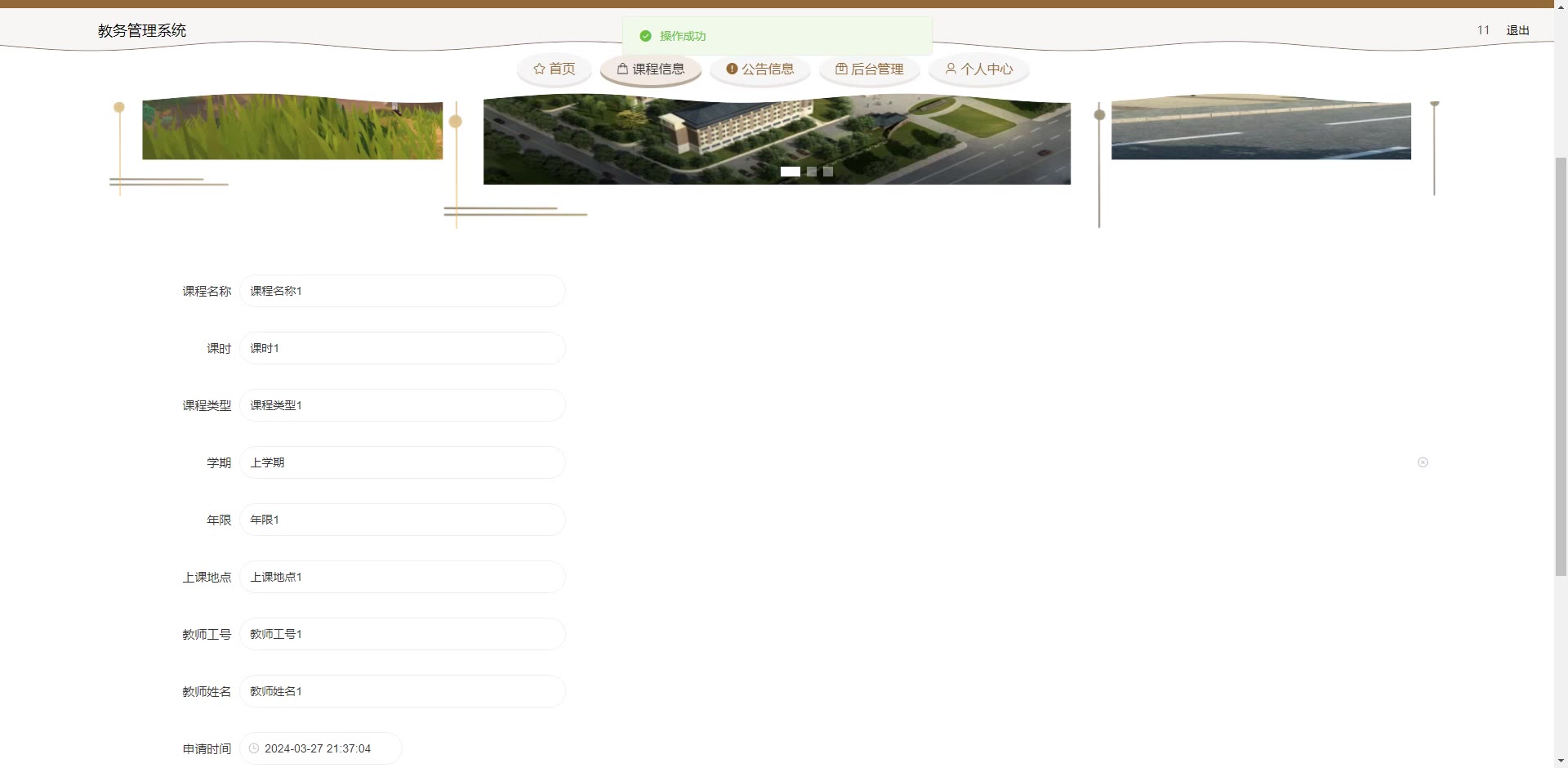
Task: Select the first carousel indicator
Action: pyautogui.click(x=790, y=172)
